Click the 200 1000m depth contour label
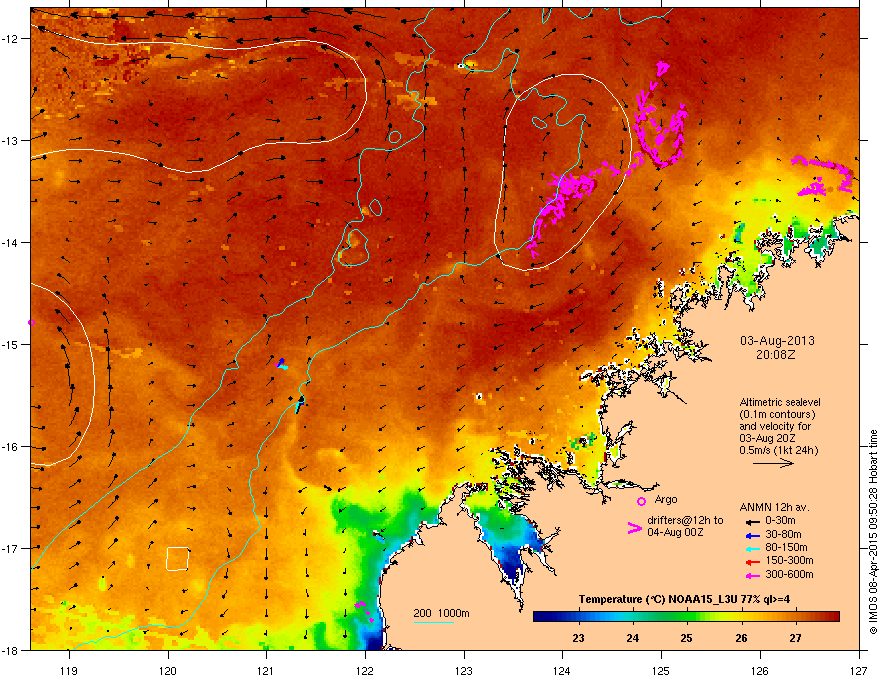Viewport: 880px width, 680px height. [x=441, y=613]
